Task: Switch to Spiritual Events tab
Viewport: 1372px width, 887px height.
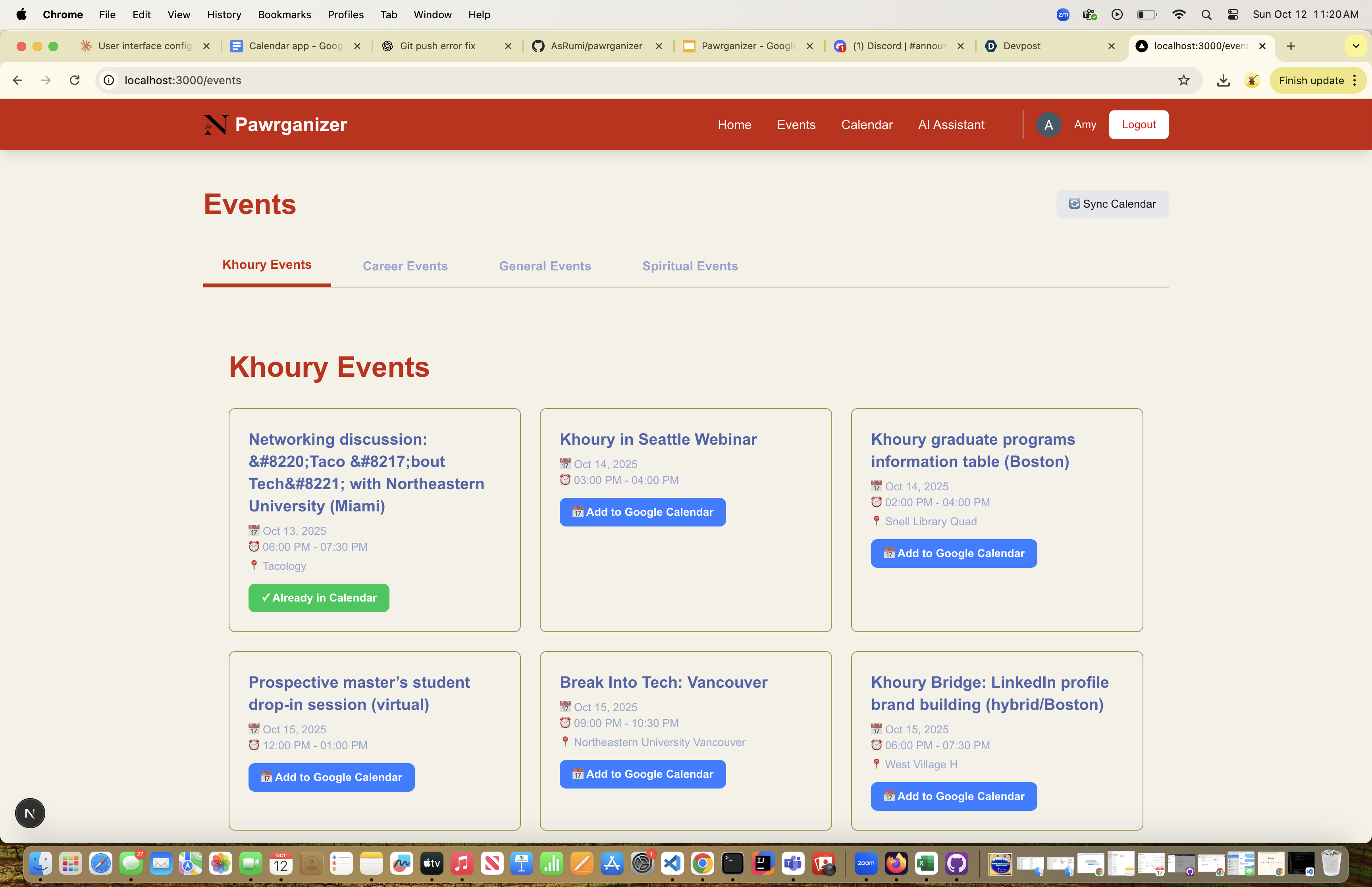Action: click(x=689, y=266)
